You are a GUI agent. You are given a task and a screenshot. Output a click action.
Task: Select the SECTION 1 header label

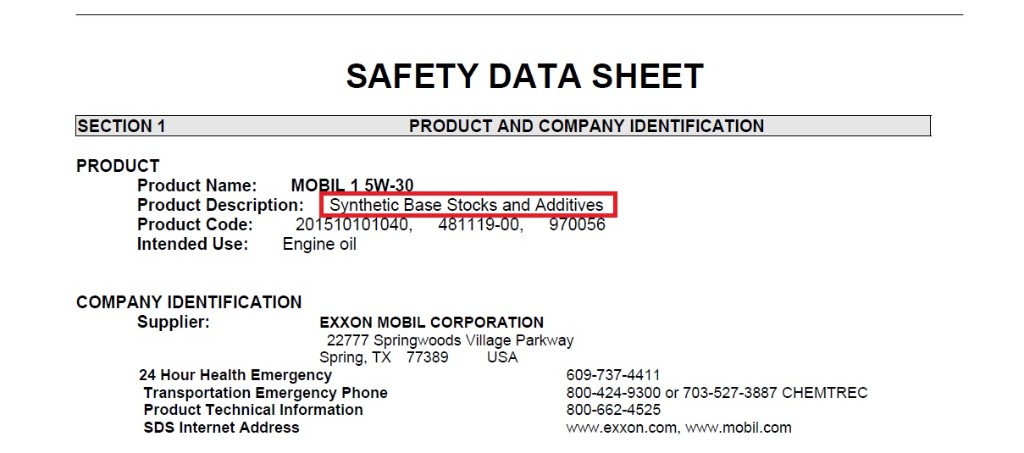coord(121,126)
